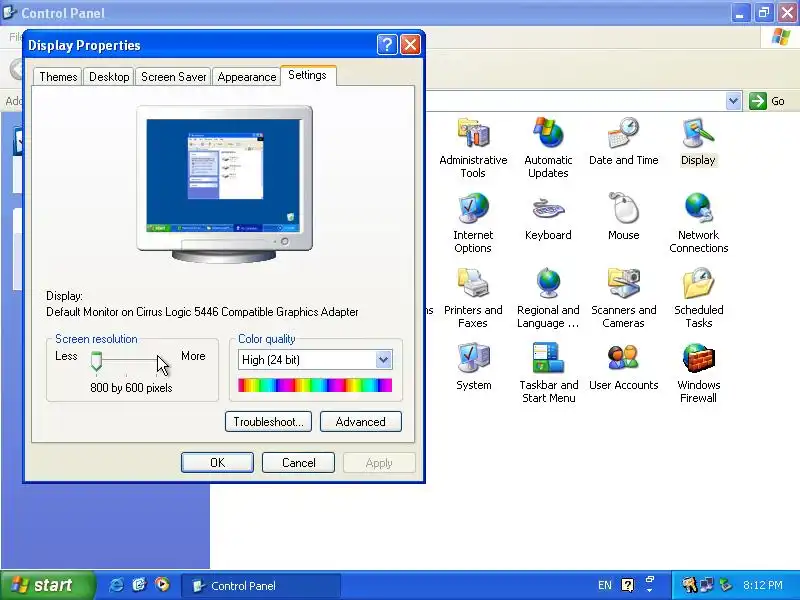Open Date and Time icon

(623, 133)
